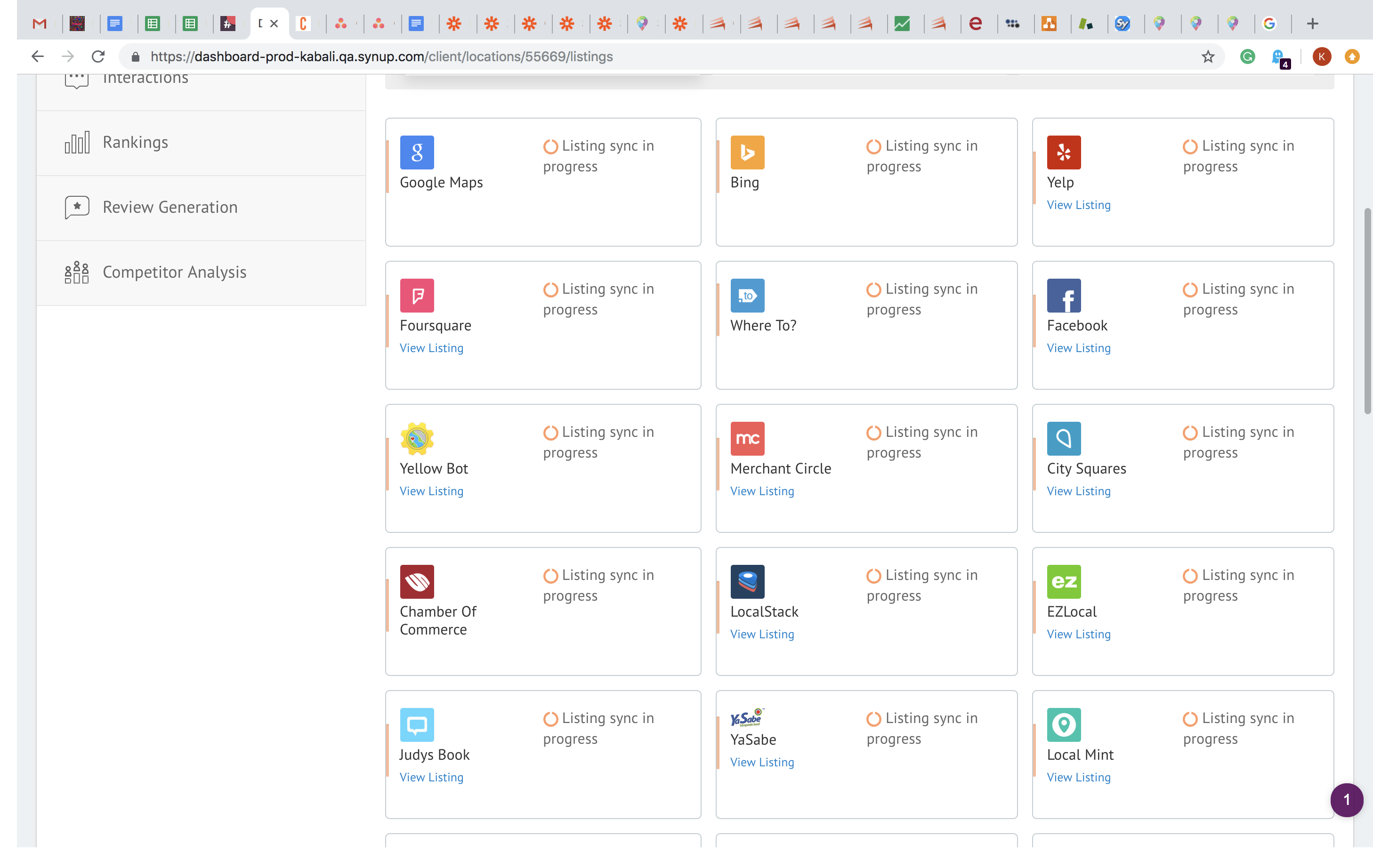Reload the page with refresh icon
This screenshot has height=868, width=1373.
tap(98, 56)
